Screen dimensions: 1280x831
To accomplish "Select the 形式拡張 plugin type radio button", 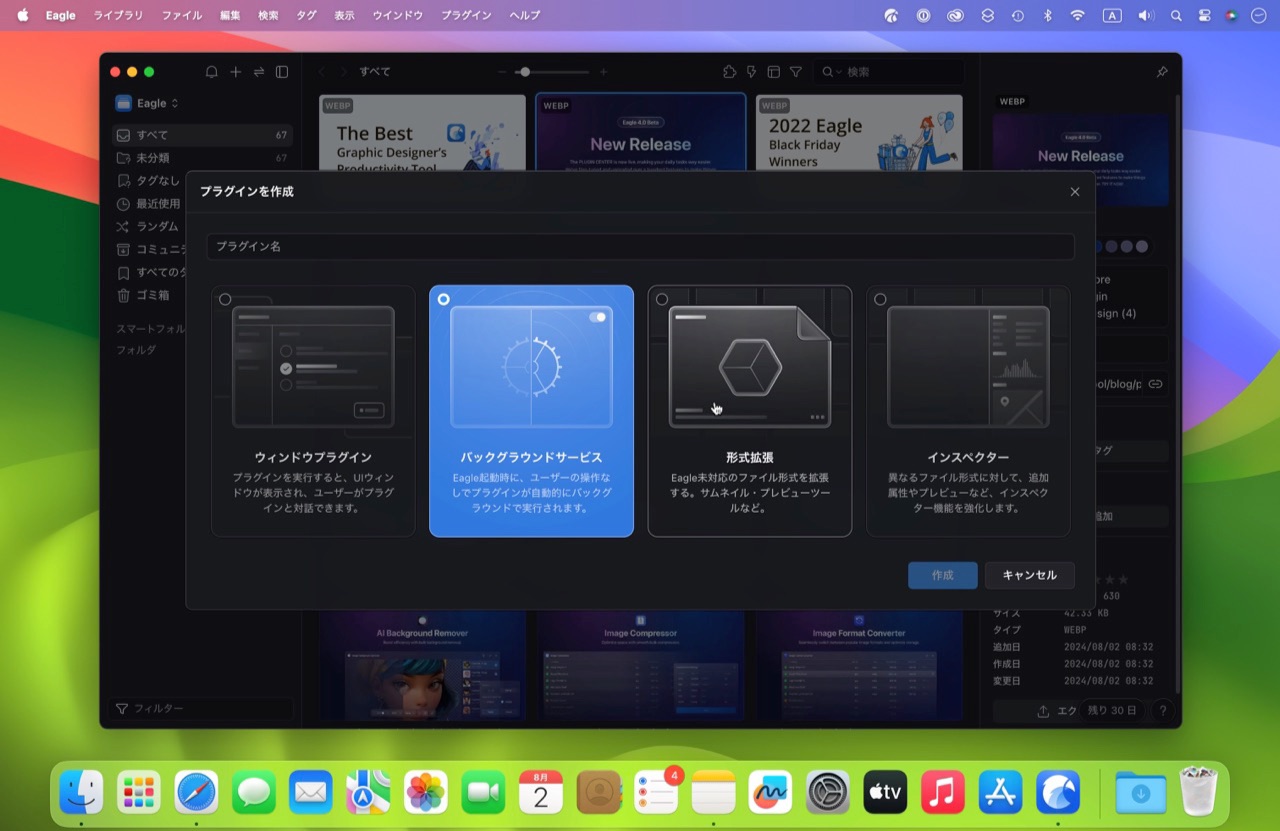I will pyautogui.click(x=661, y=299).
